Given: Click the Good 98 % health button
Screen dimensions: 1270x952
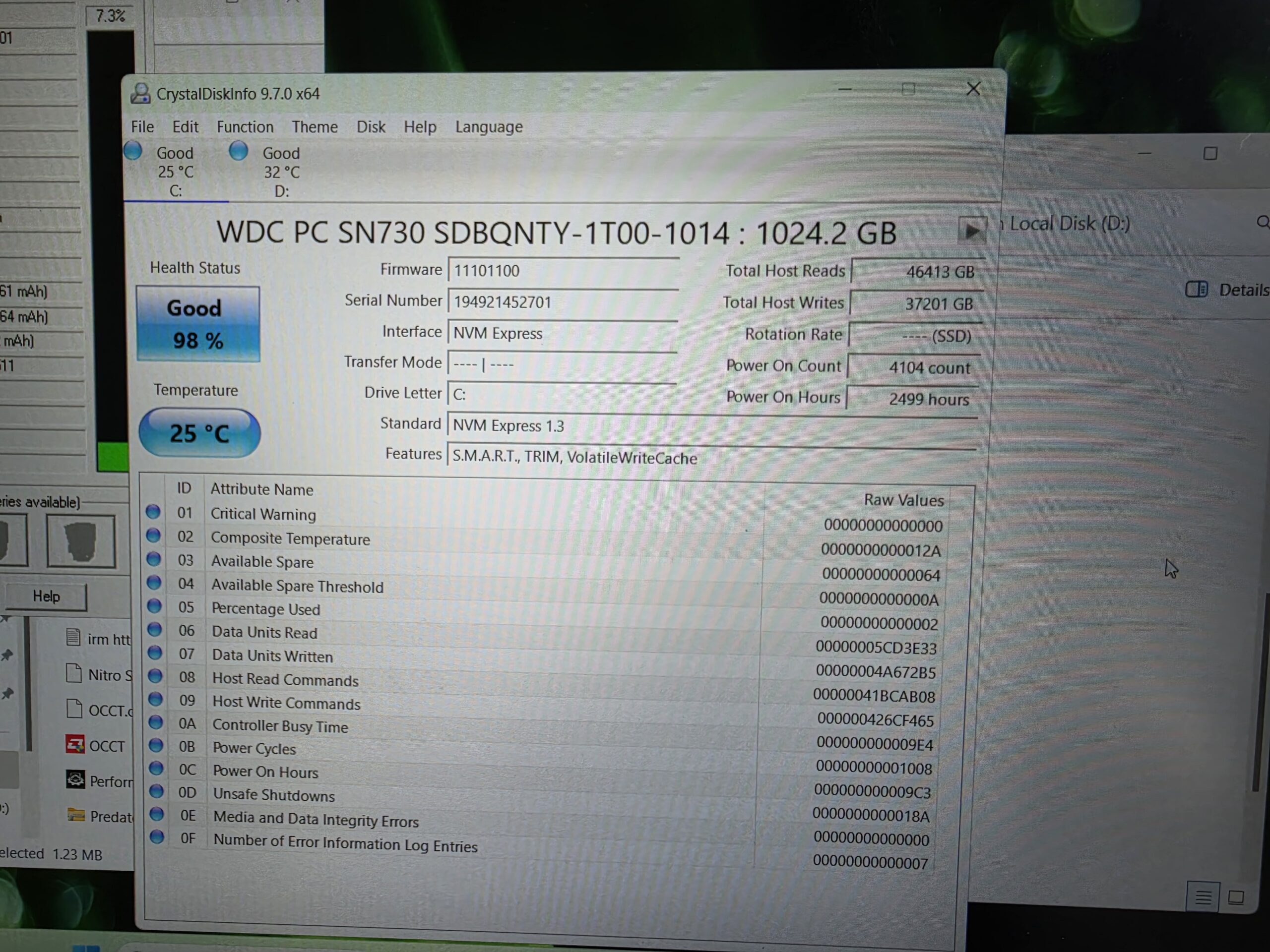Looking at the screenshot, I should (x=198, y=324).
